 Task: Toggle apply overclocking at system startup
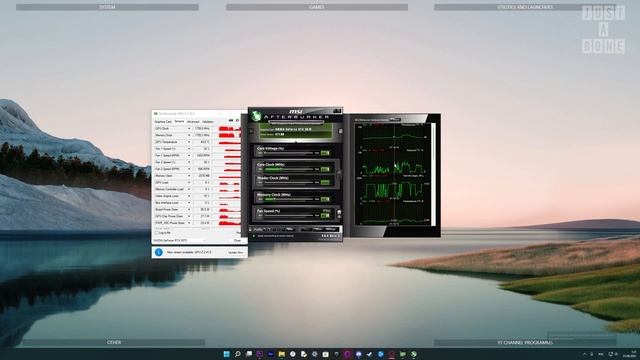click(x=253, y=236)
